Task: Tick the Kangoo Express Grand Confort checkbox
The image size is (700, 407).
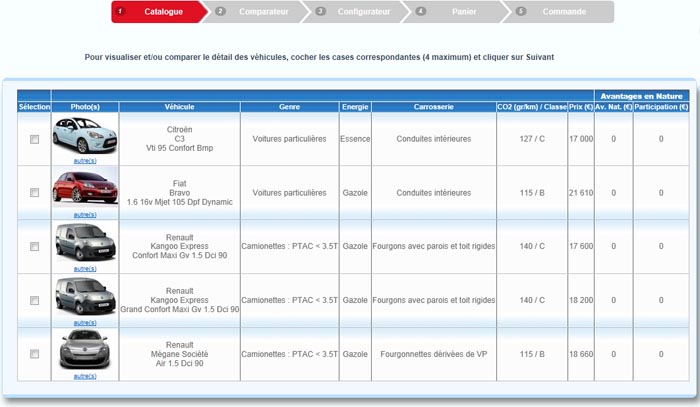Action: tap(34, 300)
